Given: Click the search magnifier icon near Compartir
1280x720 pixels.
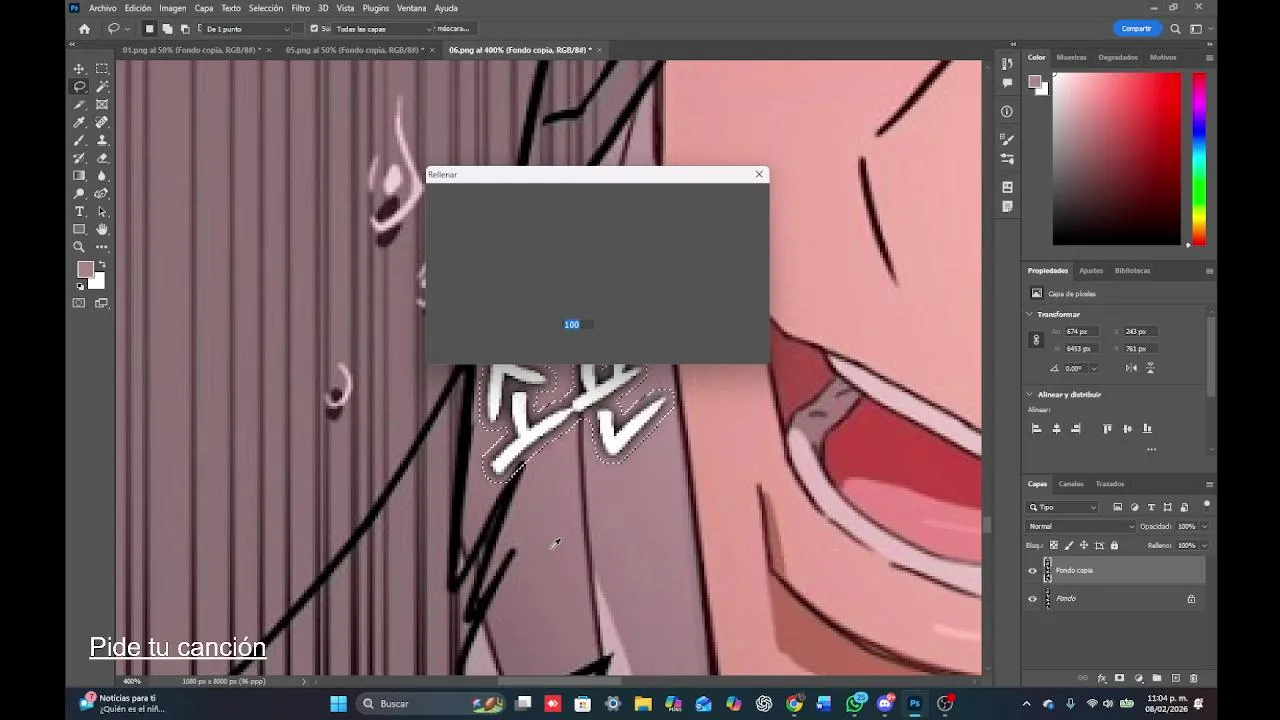Looking at the screenshot, I should pos(1176,29).
